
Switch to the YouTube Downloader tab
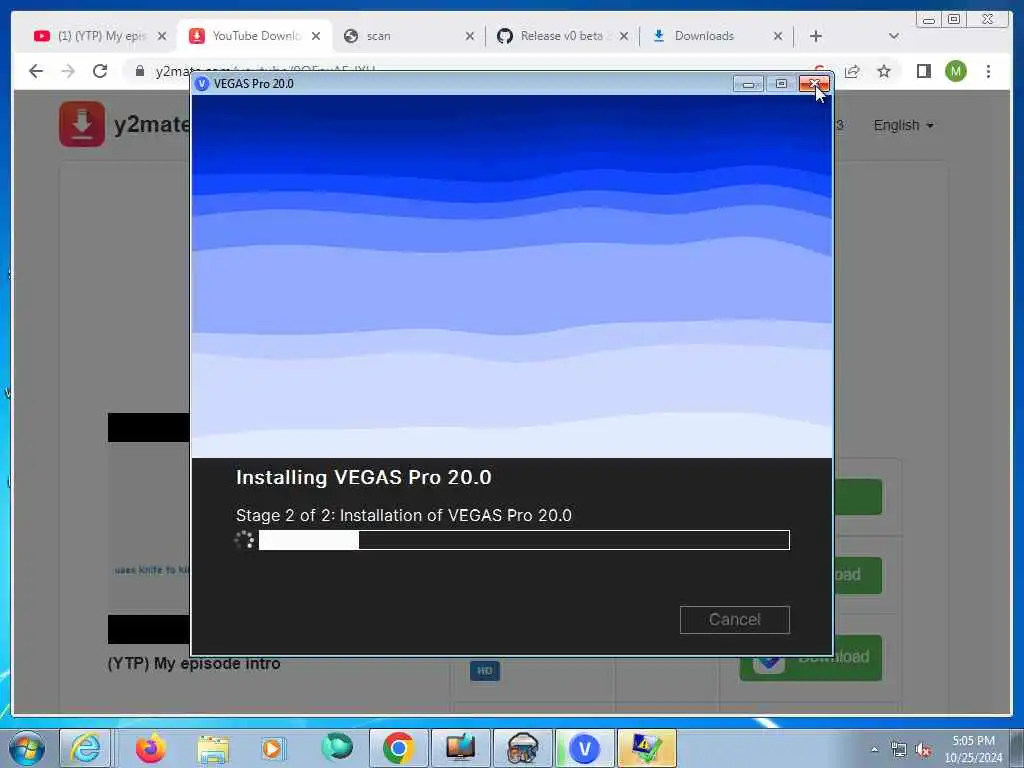[x=255, y=36]
